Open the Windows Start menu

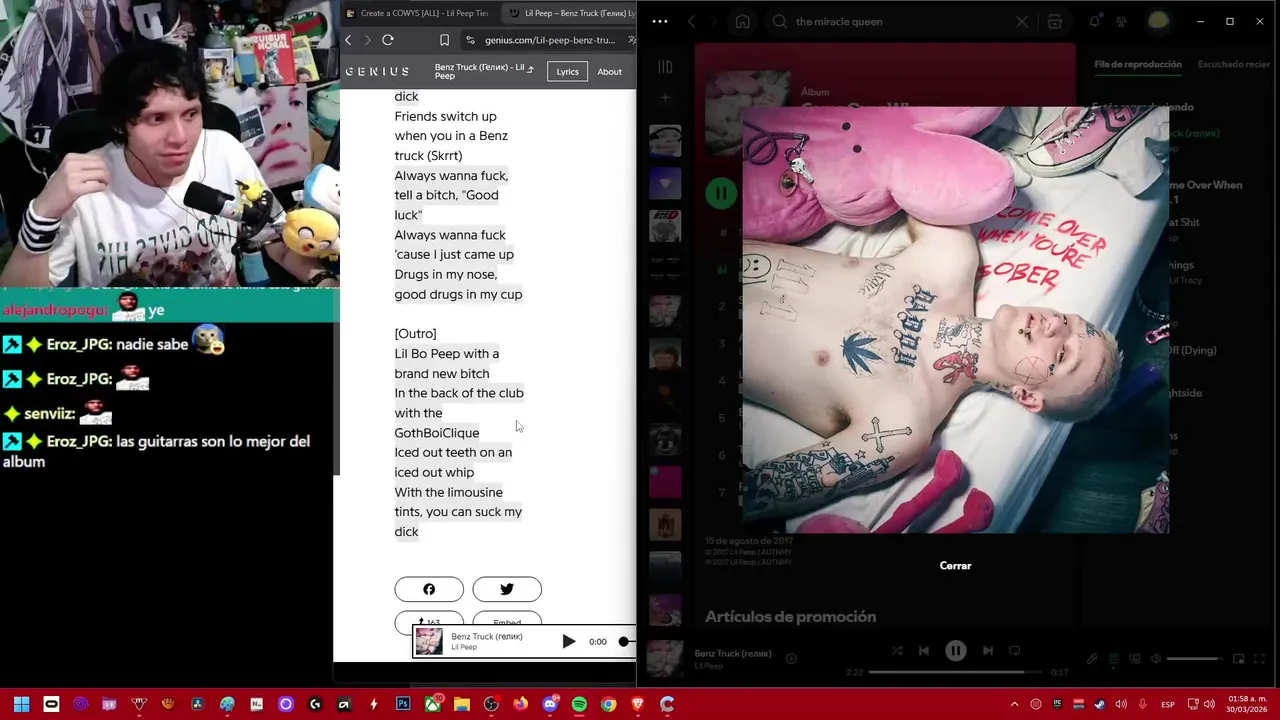click(x=21, y=704)
